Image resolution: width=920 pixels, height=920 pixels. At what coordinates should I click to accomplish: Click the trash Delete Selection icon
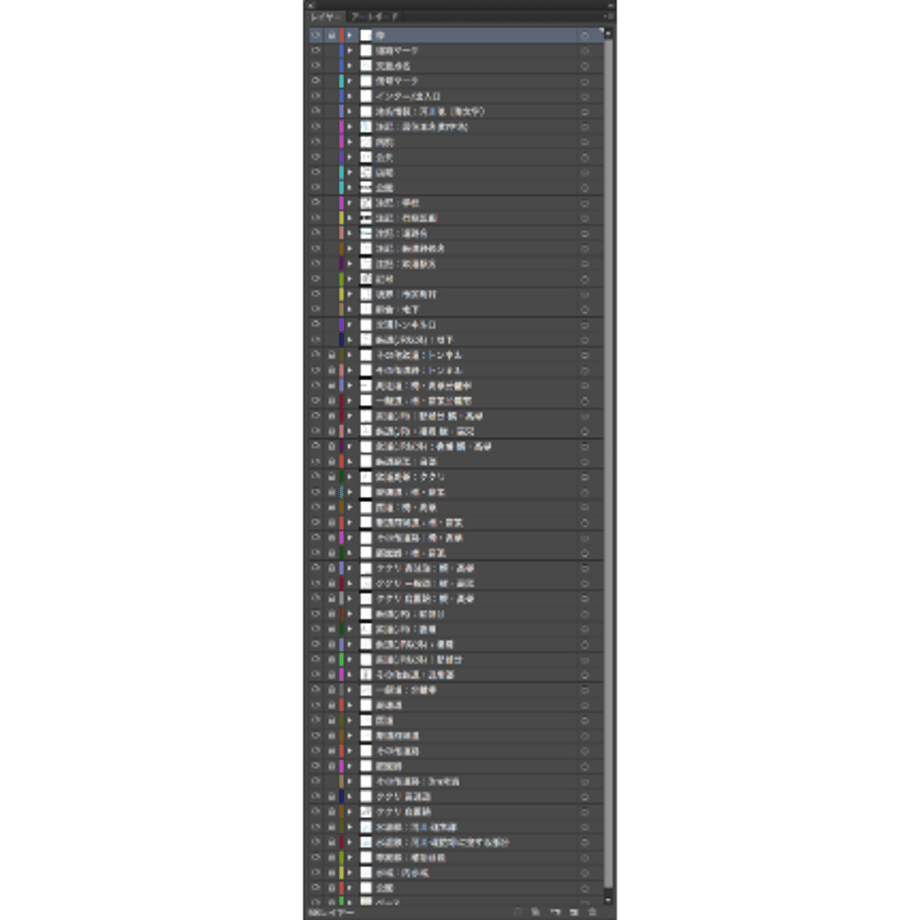[x=592, y=912]
